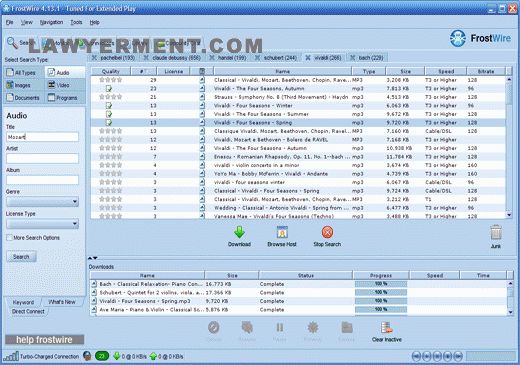
Task: Select Programs search type
Action: coord(65,98)
